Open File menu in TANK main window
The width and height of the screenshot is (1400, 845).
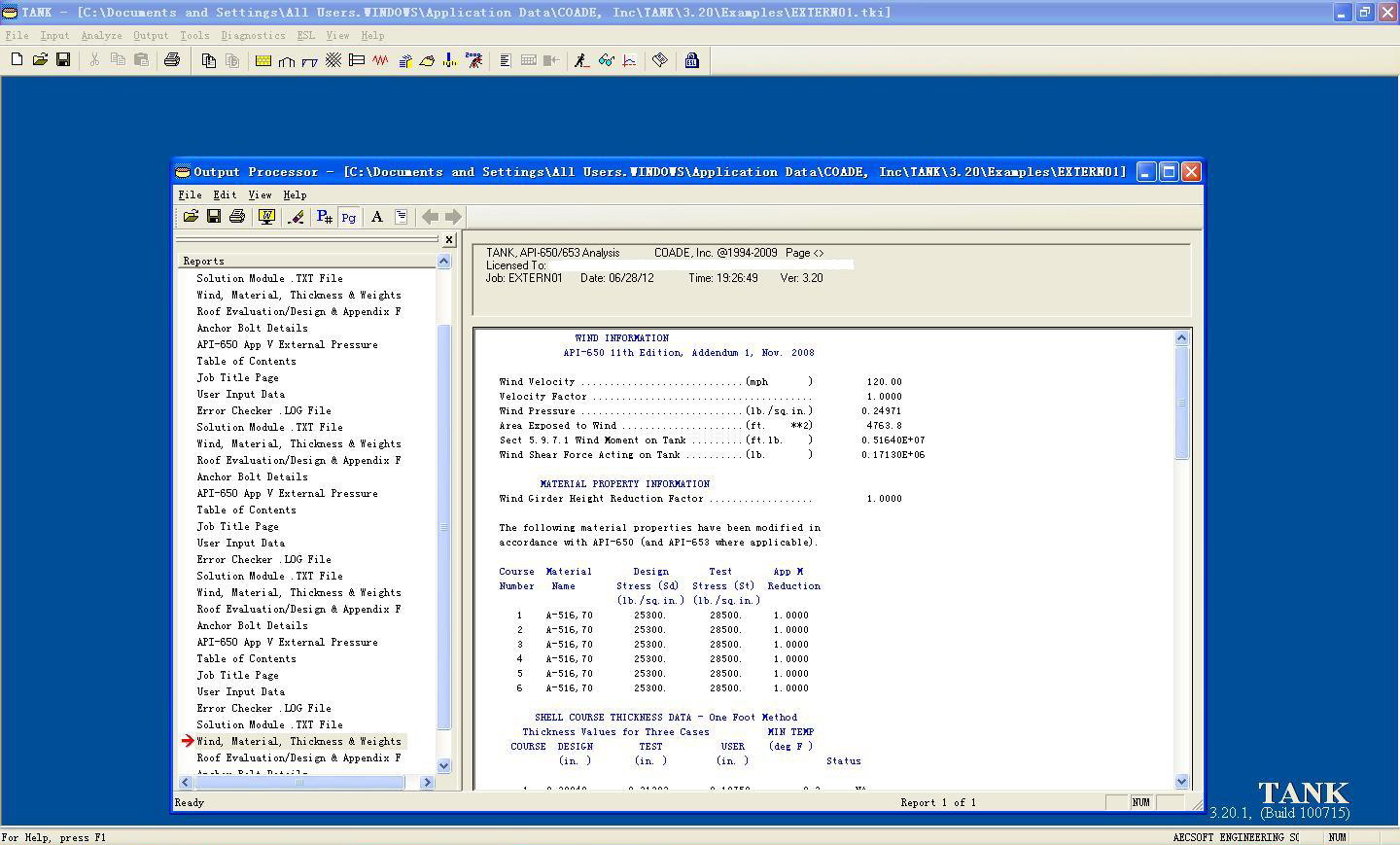(17, 35)
